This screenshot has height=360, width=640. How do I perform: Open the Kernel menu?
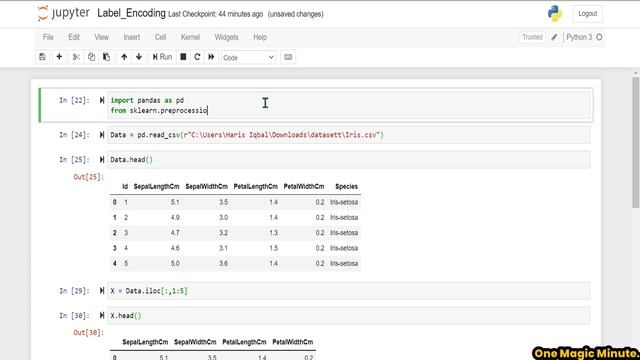click(x=190, y=37)
